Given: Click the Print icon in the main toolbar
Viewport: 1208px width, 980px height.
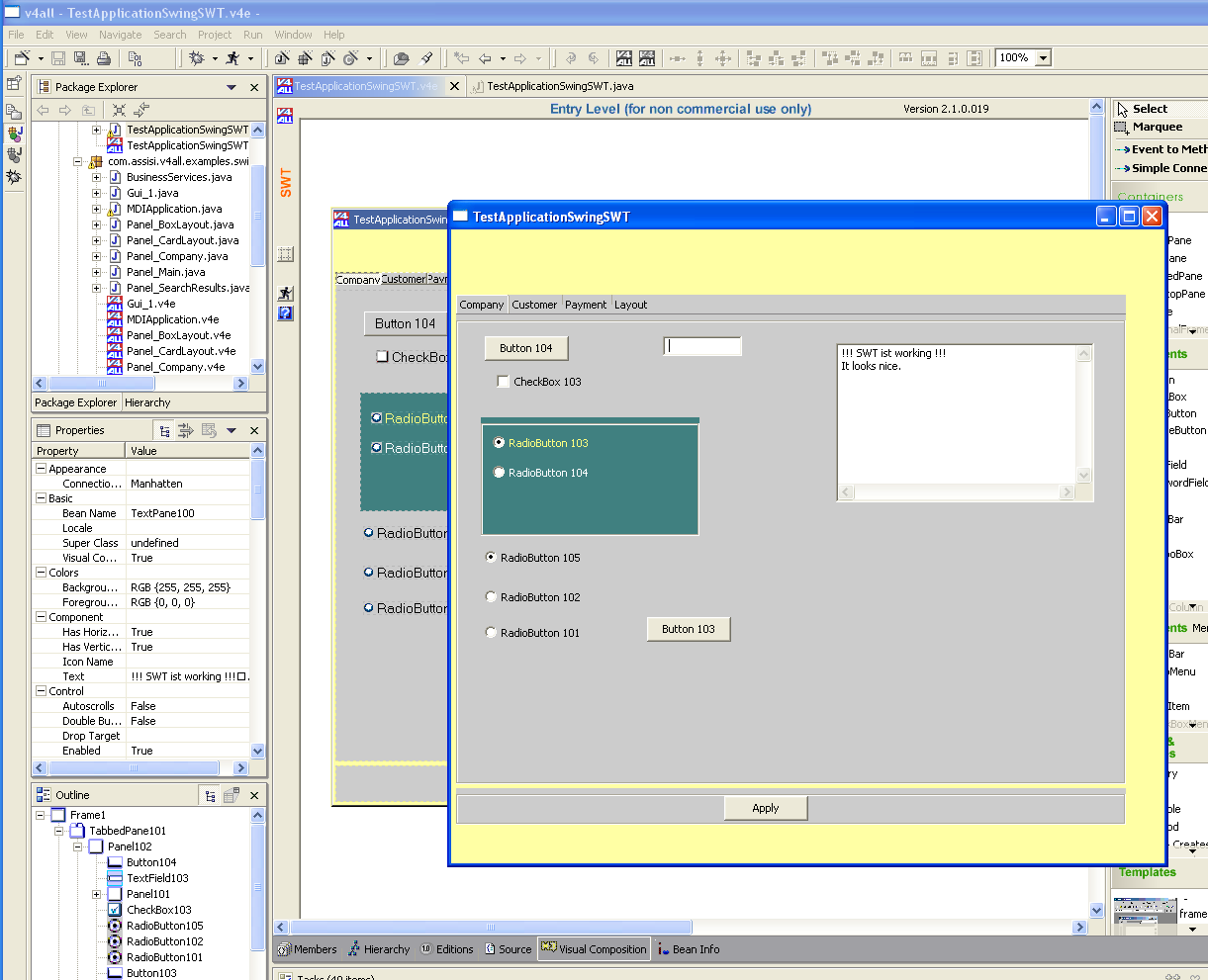Looking at the screenshot, I should (104, 58).
